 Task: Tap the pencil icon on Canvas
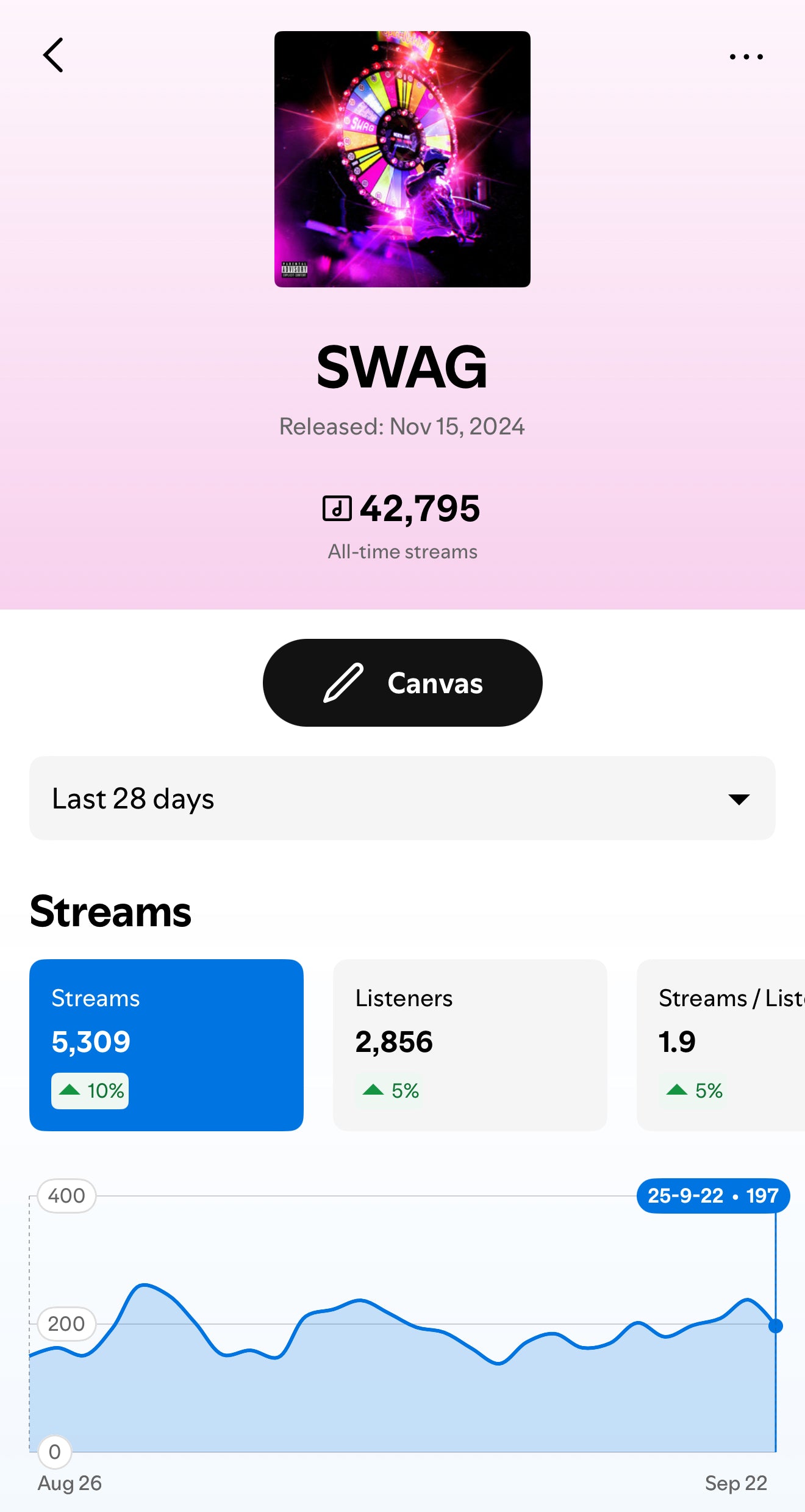click(x=343, y=683)
